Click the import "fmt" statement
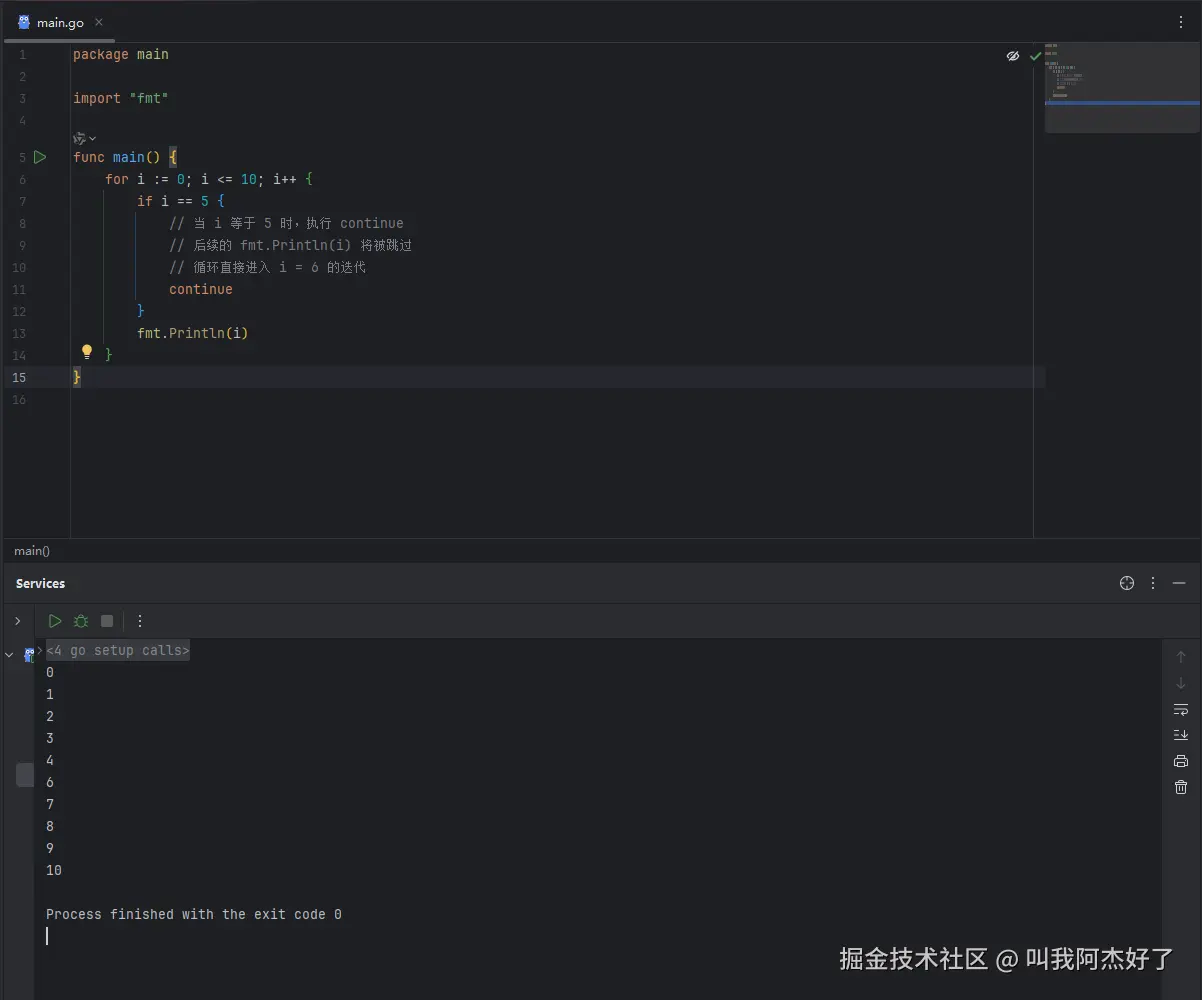 (121, 98)
